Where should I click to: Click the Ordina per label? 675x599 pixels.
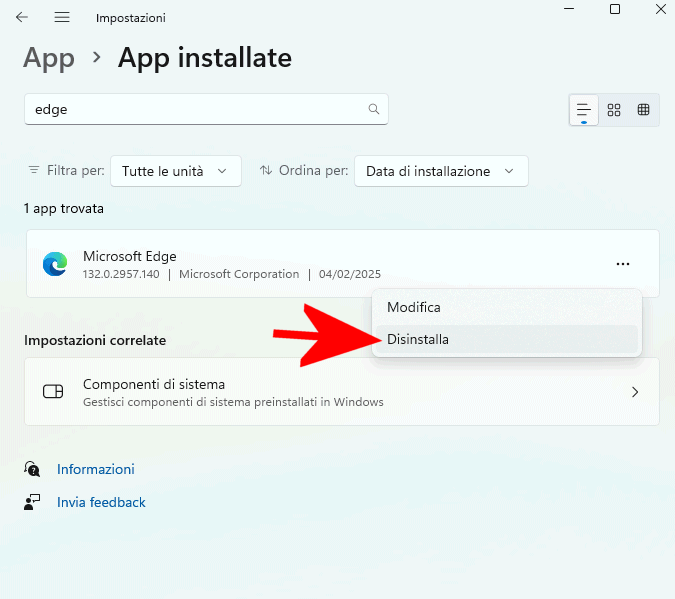pos(313,171)
